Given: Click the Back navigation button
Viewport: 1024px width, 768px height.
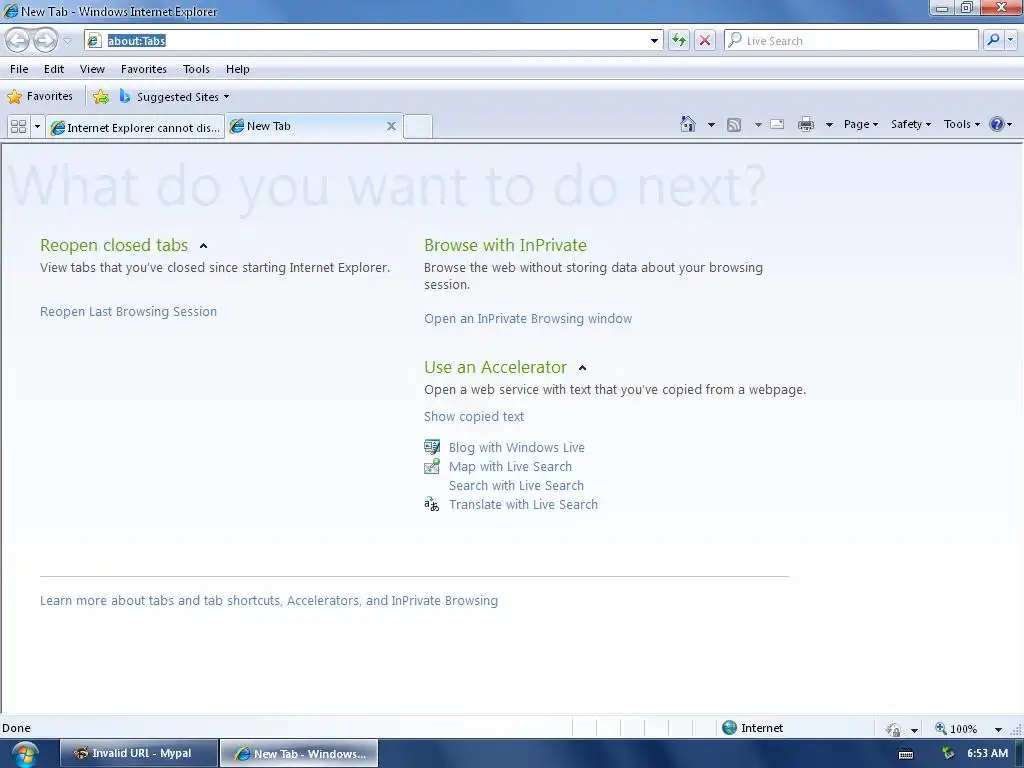Looking at the screenshot, I should pyautogui.click(x=18, y=40).
